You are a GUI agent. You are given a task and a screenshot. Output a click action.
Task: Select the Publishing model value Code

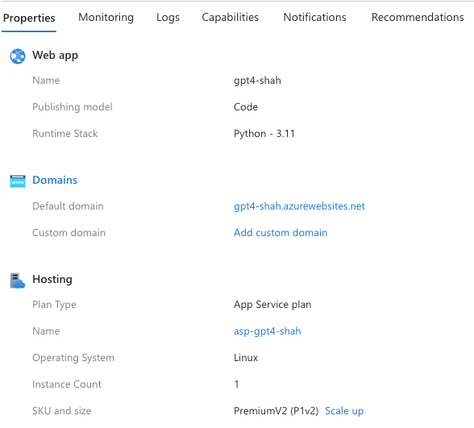246,107
